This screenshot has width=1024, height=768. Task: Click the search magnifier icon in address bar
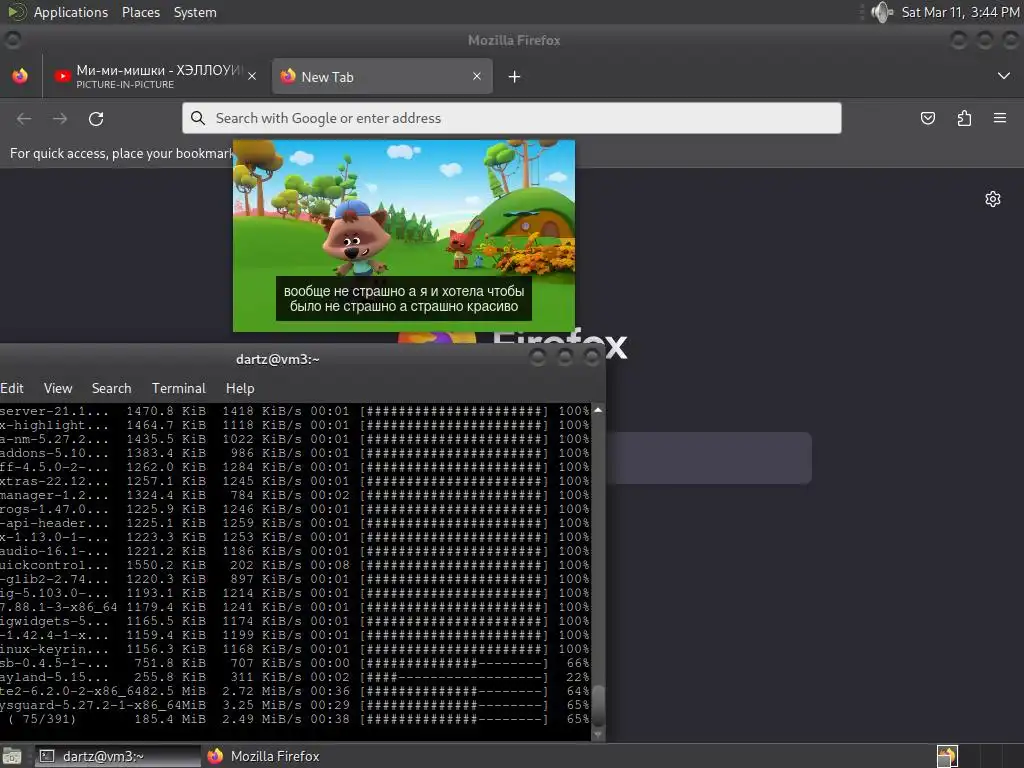tap(197, 118)
